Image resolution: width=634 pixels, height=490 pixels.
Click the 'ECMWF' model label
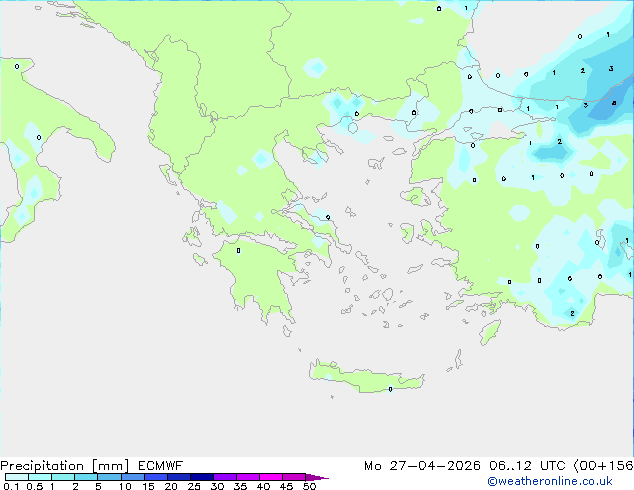tap(161, 466)
